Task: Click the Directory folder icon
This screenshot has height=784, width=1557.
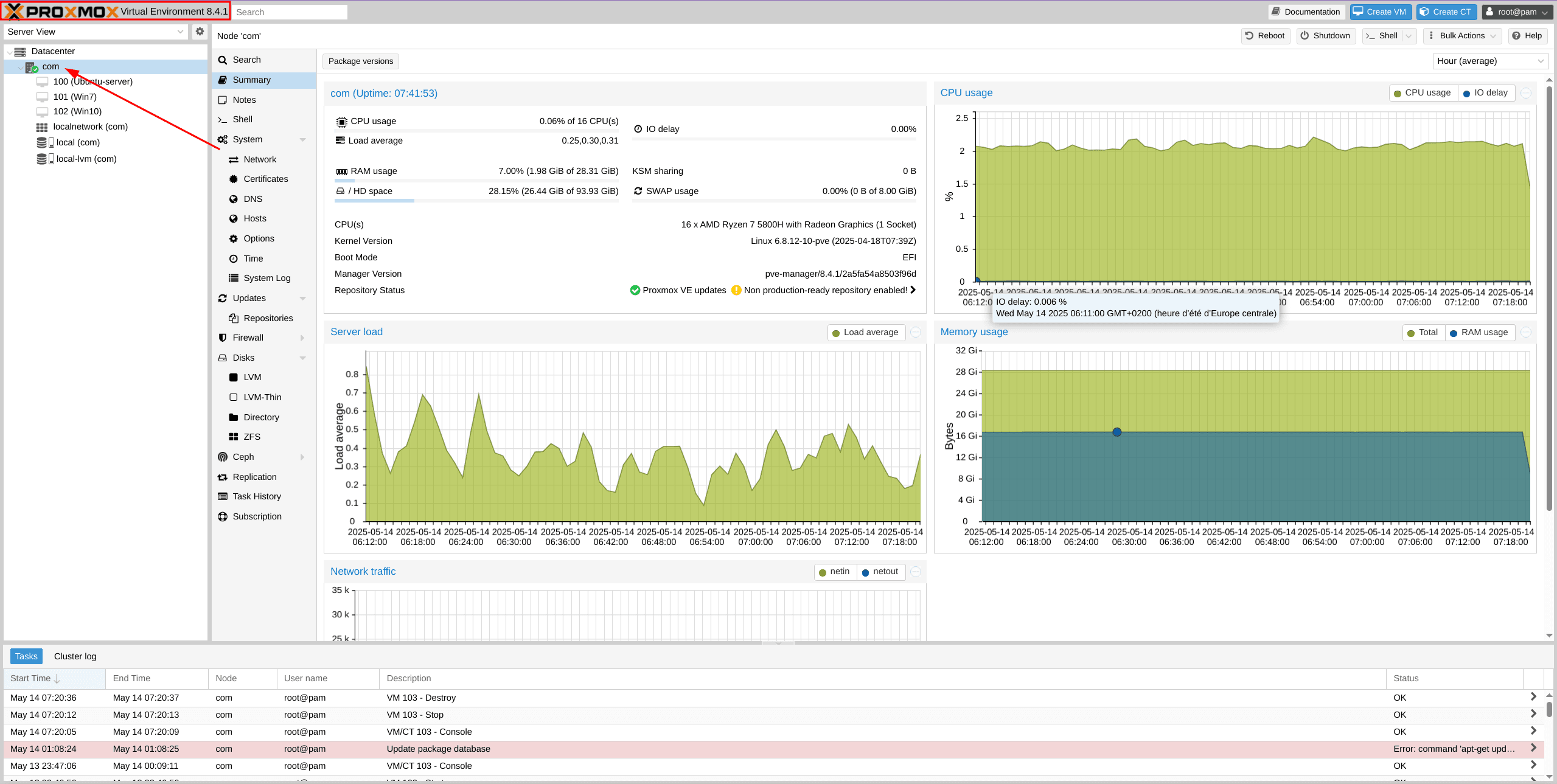Action: [234, 417]
